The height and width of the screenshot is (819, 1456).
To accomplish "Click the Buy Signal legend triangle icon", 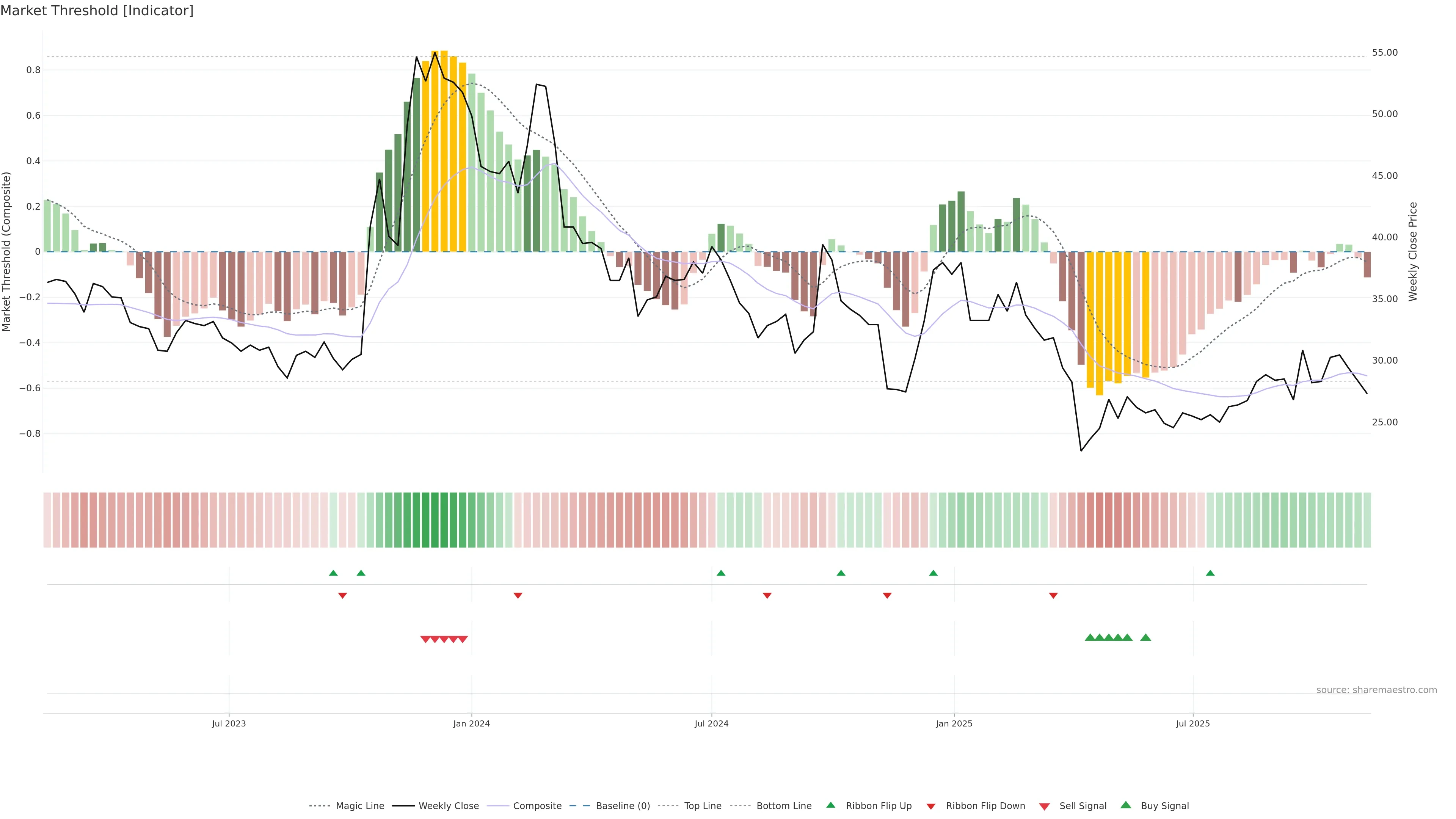I will (x=1126, y=805).
